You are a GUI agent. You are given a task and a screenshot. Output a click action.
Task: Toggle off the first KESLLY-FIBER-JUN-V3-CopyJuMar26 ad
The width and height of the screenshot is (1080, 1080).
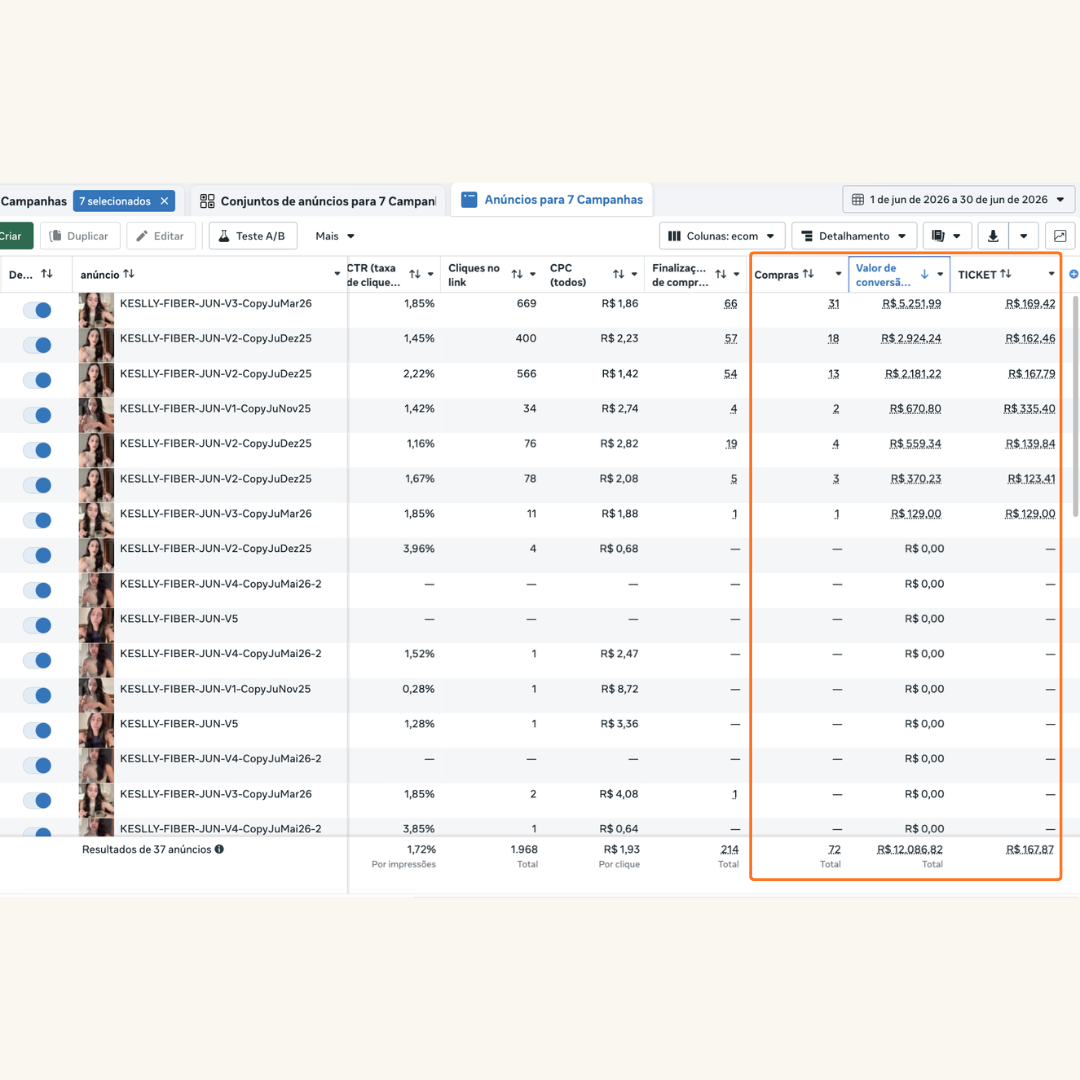(x=37, y=310)
